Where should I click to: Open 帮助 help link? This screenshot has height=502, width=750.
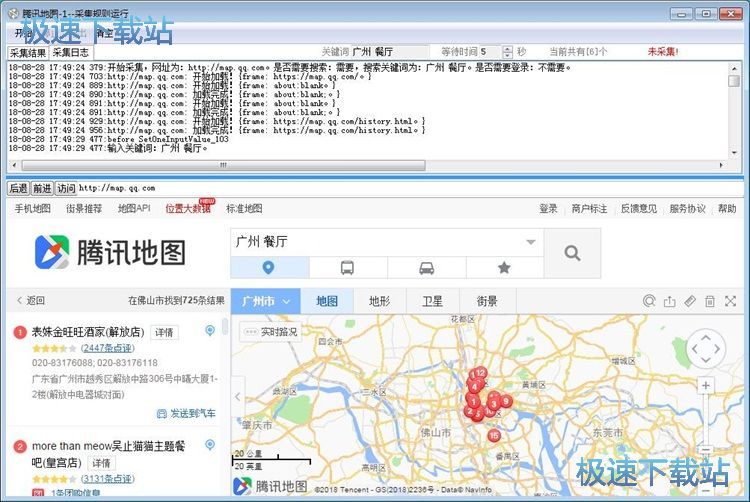point(727,209)
